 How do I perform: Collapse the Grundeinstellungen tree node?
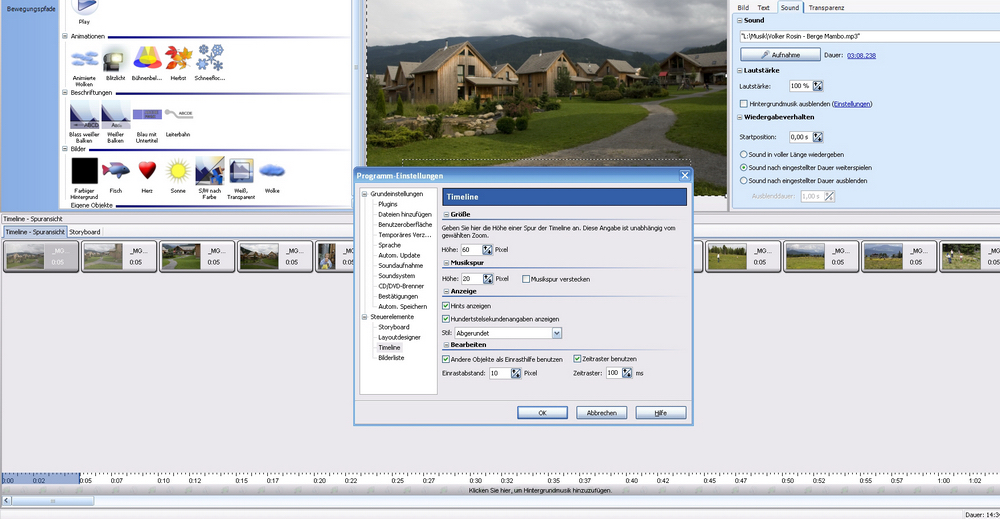365,194
